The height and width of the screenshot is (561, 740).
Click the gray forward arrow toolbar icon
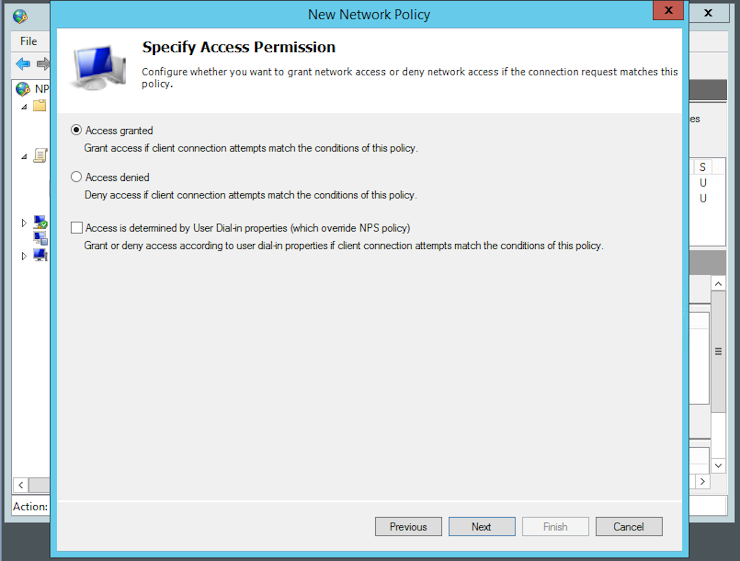(43, 64)
